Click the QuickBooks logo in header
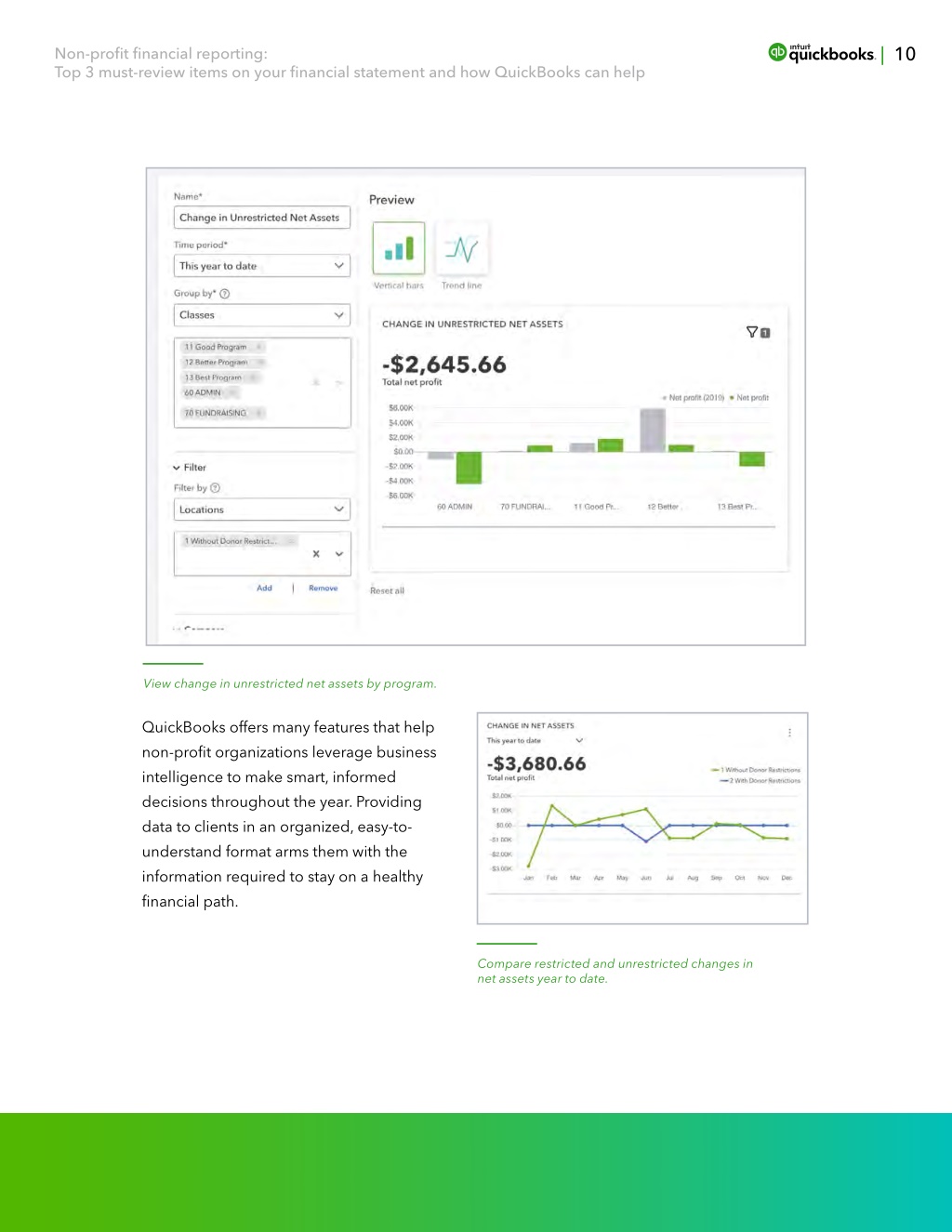 [x=821, y=53]
